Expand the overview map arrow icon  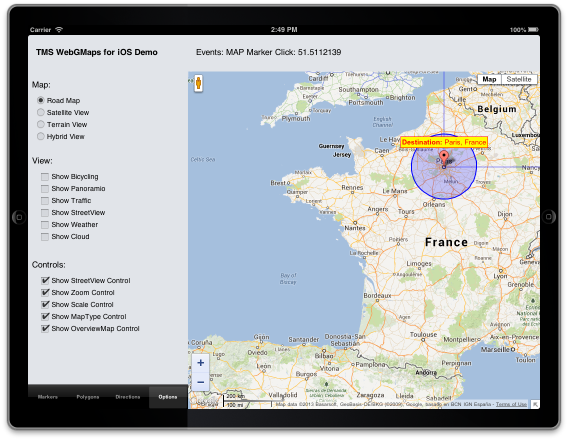[535, 404]
